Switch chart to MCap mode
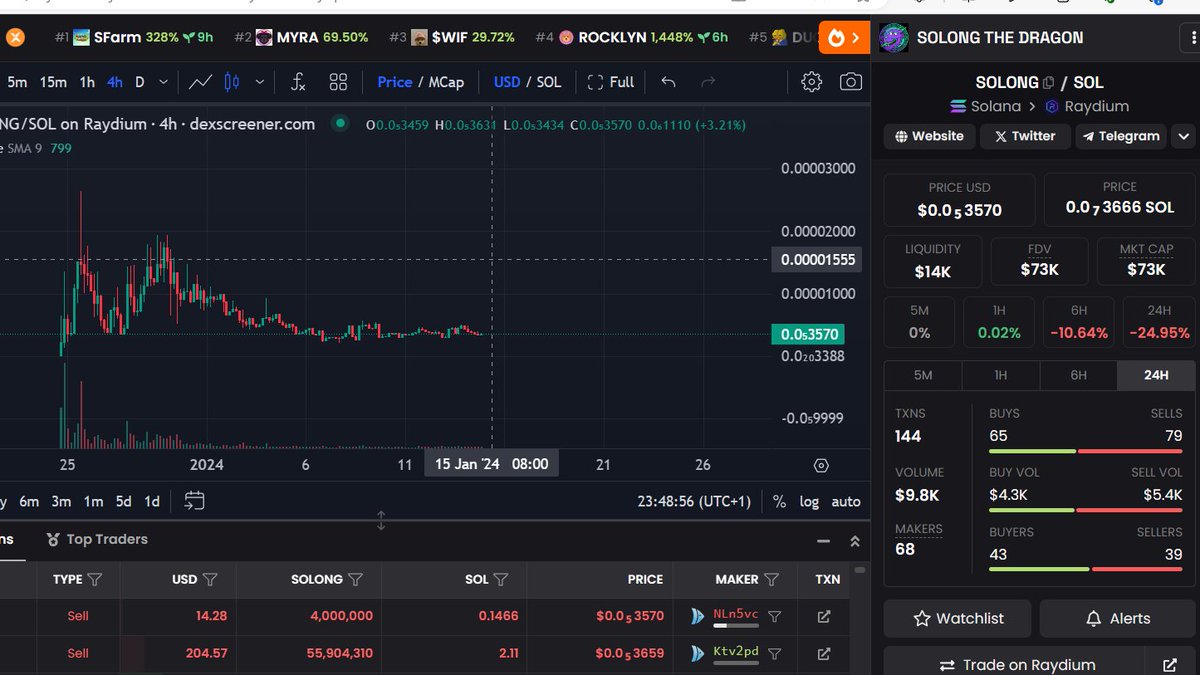The width and height of the screenshot is (1200, 675). click(x=446, y=82)
